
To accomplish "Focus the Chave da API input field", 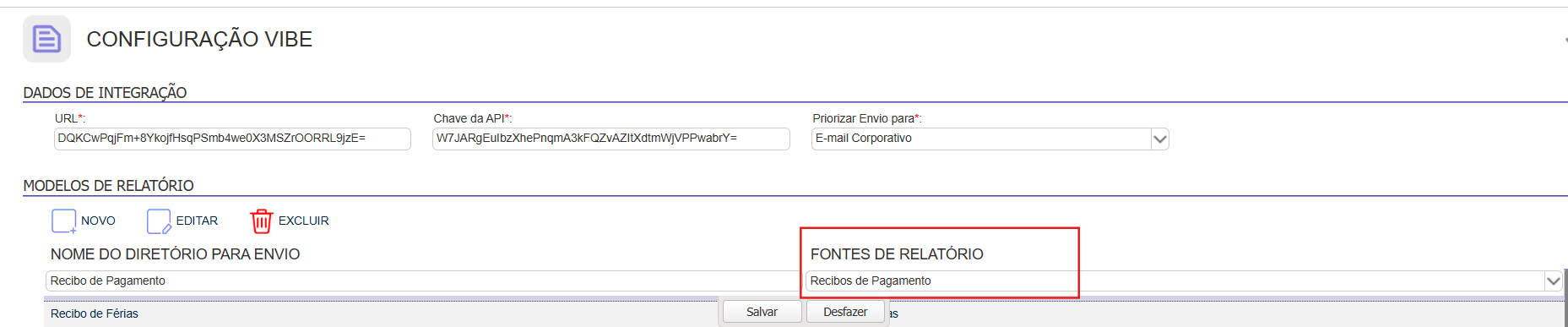I will tap(611, 139).
